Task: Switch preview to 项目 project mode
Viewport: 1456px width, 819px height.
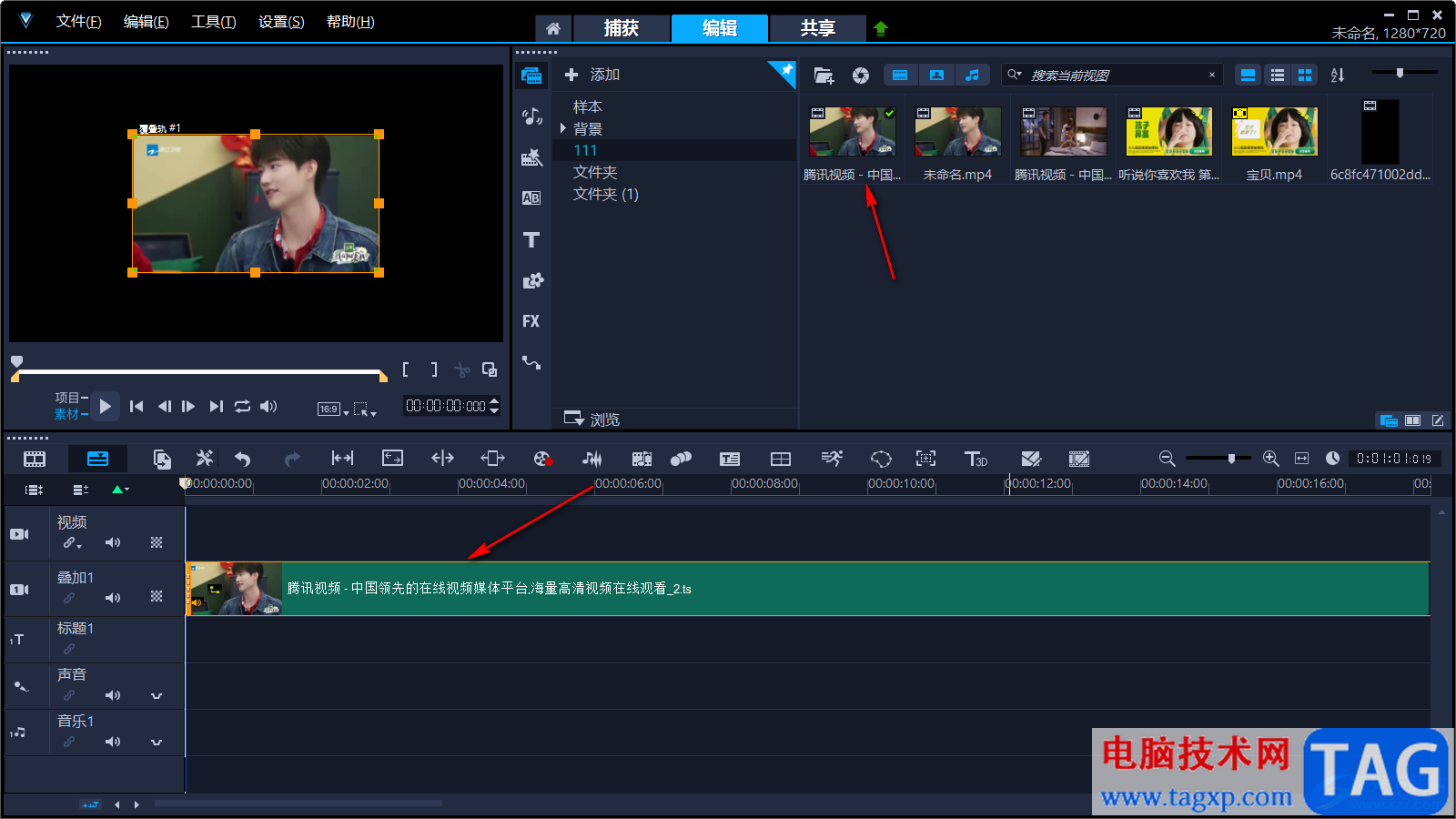Action: (69, 398)
